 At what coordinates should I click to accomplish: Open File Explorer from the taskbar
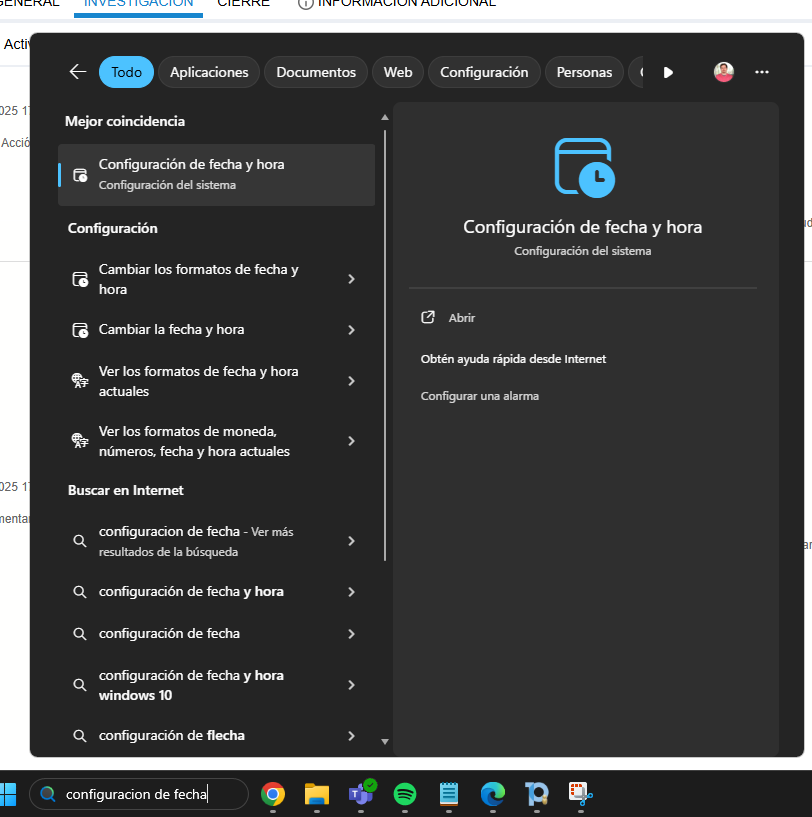pyautogui.click(x=317, y=794)
